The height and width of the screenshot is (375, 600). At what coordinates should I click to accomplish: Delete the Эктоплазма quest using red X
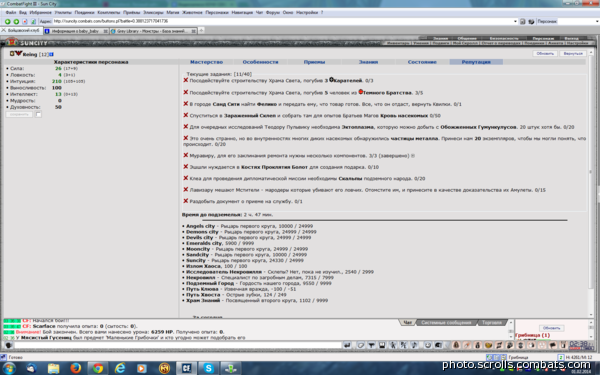point(186,127)
